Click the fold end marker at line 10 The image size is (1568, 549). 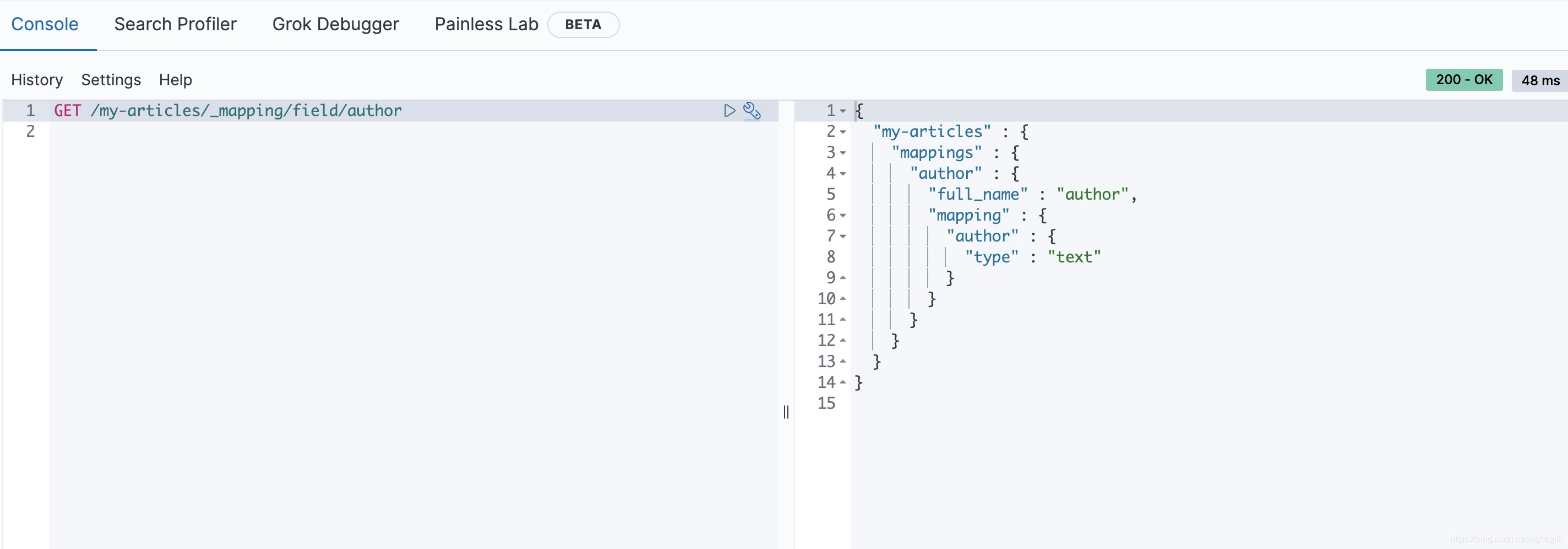coord(843,299)
